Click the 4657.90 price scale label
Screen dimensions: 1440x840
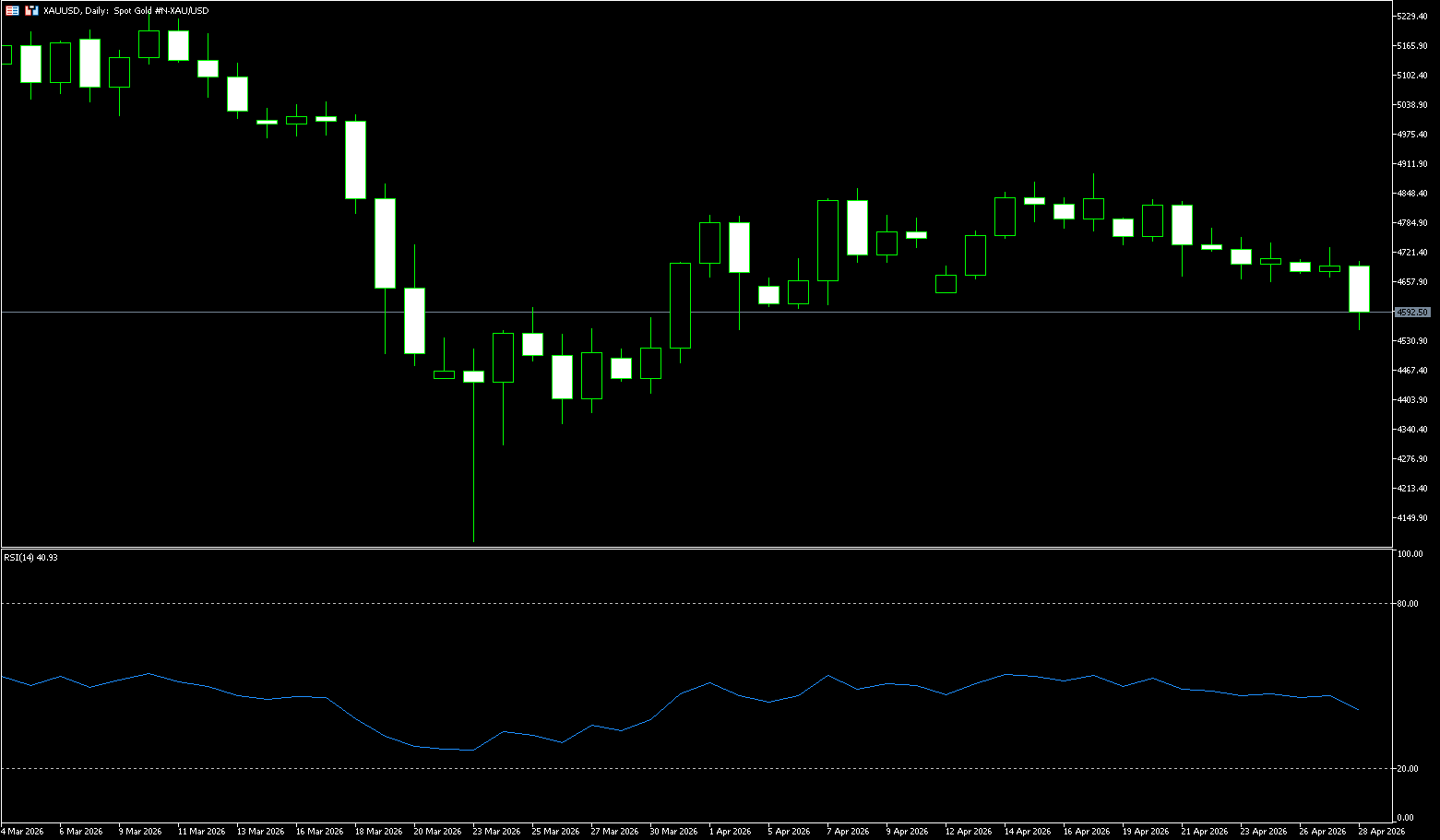point(1412,282)
